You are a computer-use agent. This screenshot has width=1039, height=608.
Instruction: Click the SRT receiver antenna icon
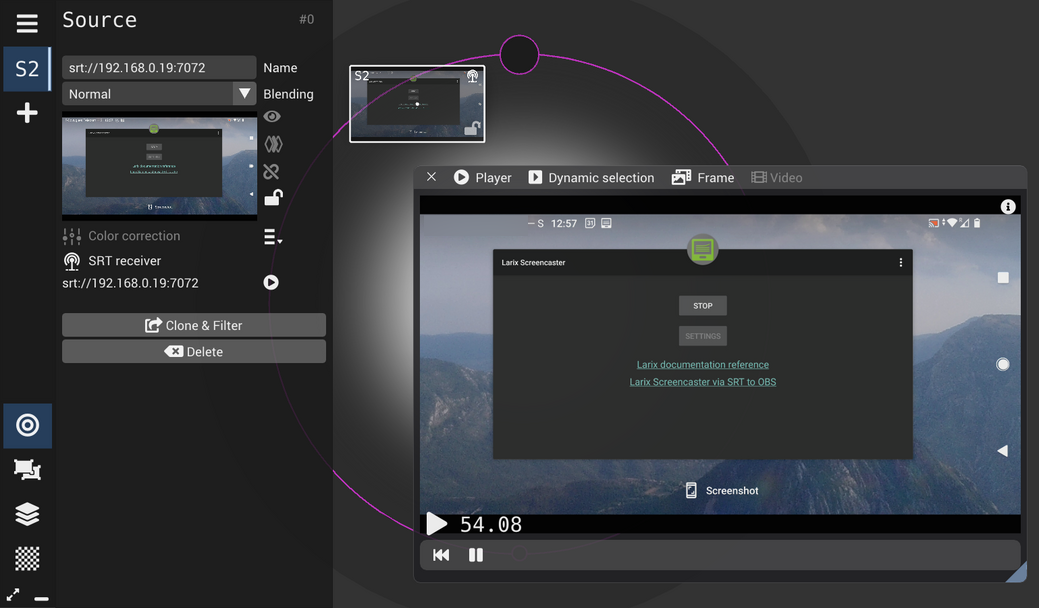[x=70, y=260]
